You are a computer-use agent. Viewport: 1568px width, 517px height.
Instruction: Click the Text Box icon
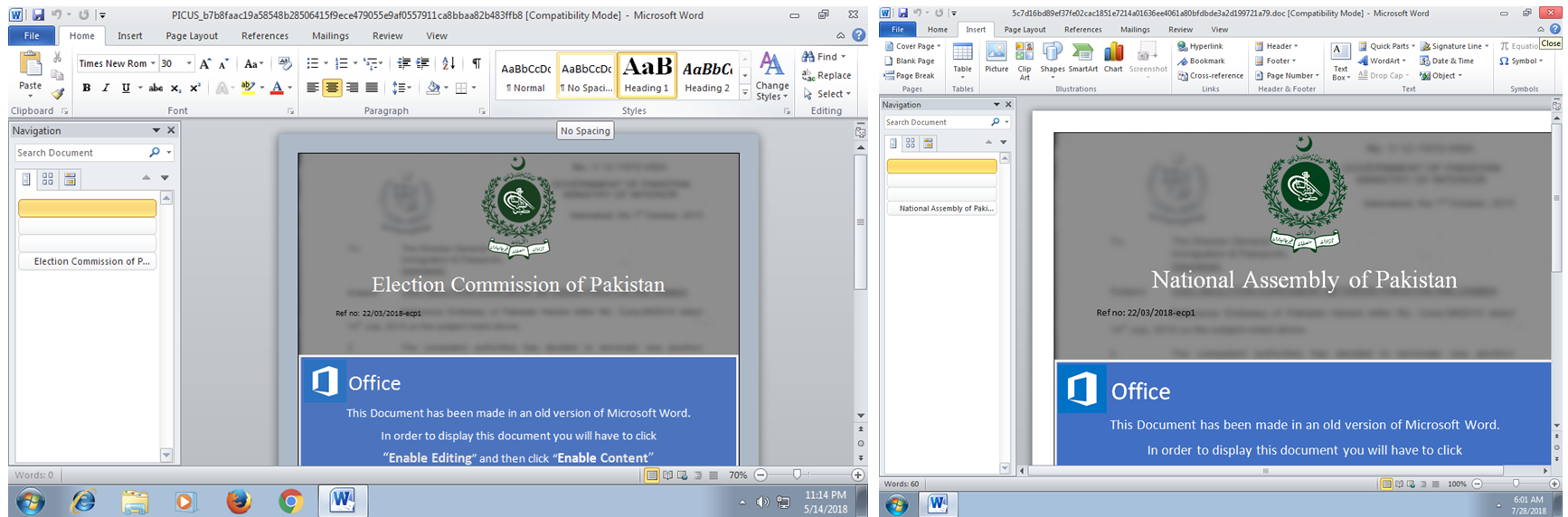pos(1341,61)
